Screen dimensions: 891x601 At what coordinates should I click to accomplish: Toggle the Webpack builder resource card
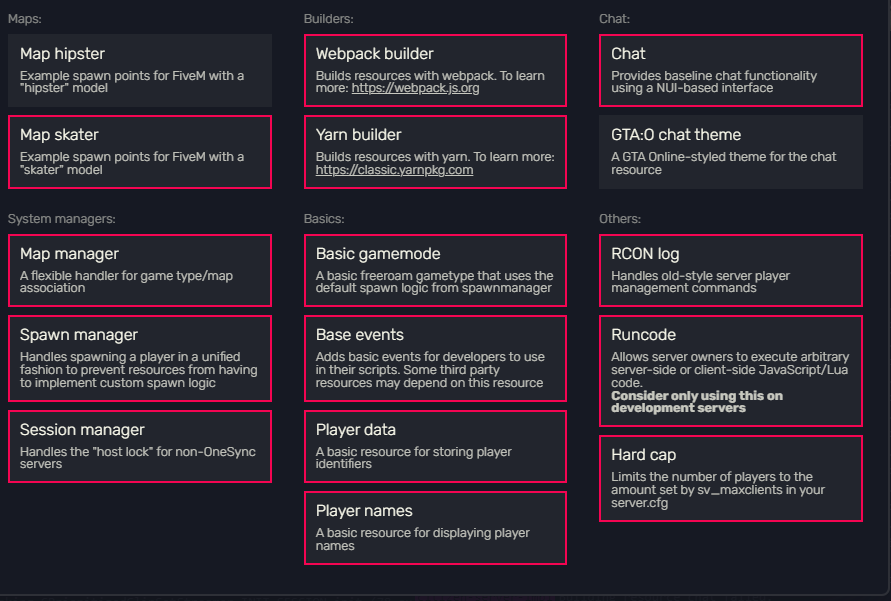tap(435, 70)
